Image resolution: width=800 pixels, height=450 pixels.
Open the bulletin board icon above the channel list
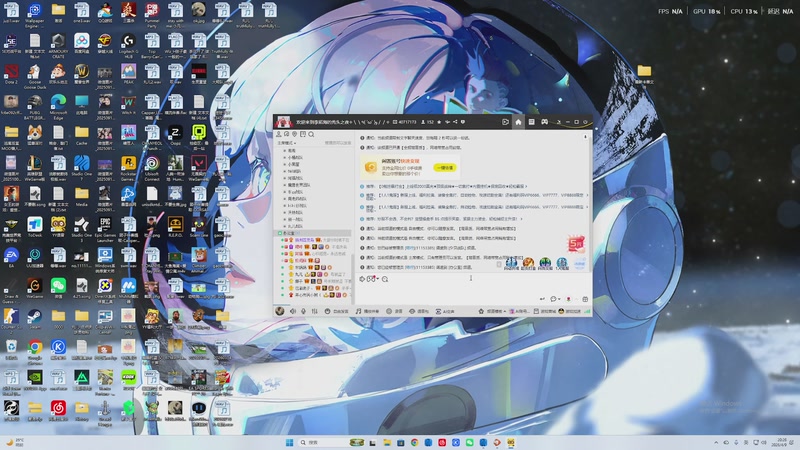click(x=303, y=134)
